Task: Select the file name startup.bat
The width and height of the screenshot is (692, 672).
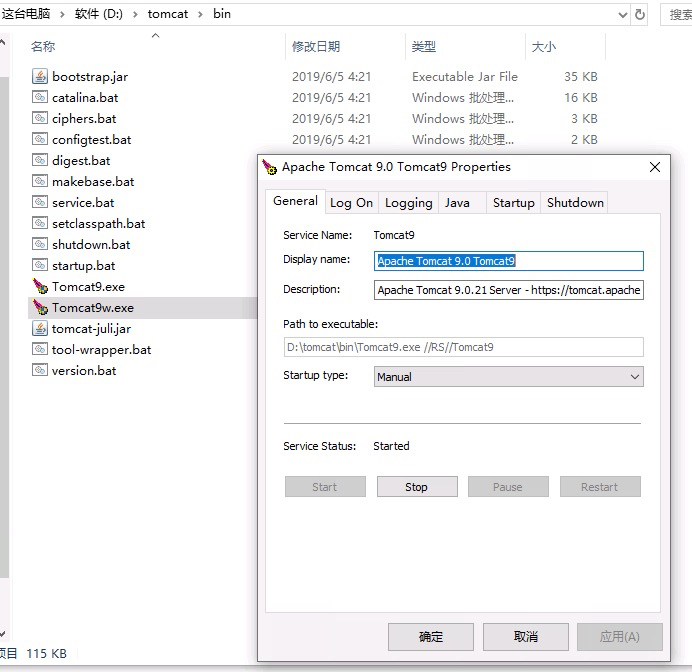Action: tap(83, 266)
